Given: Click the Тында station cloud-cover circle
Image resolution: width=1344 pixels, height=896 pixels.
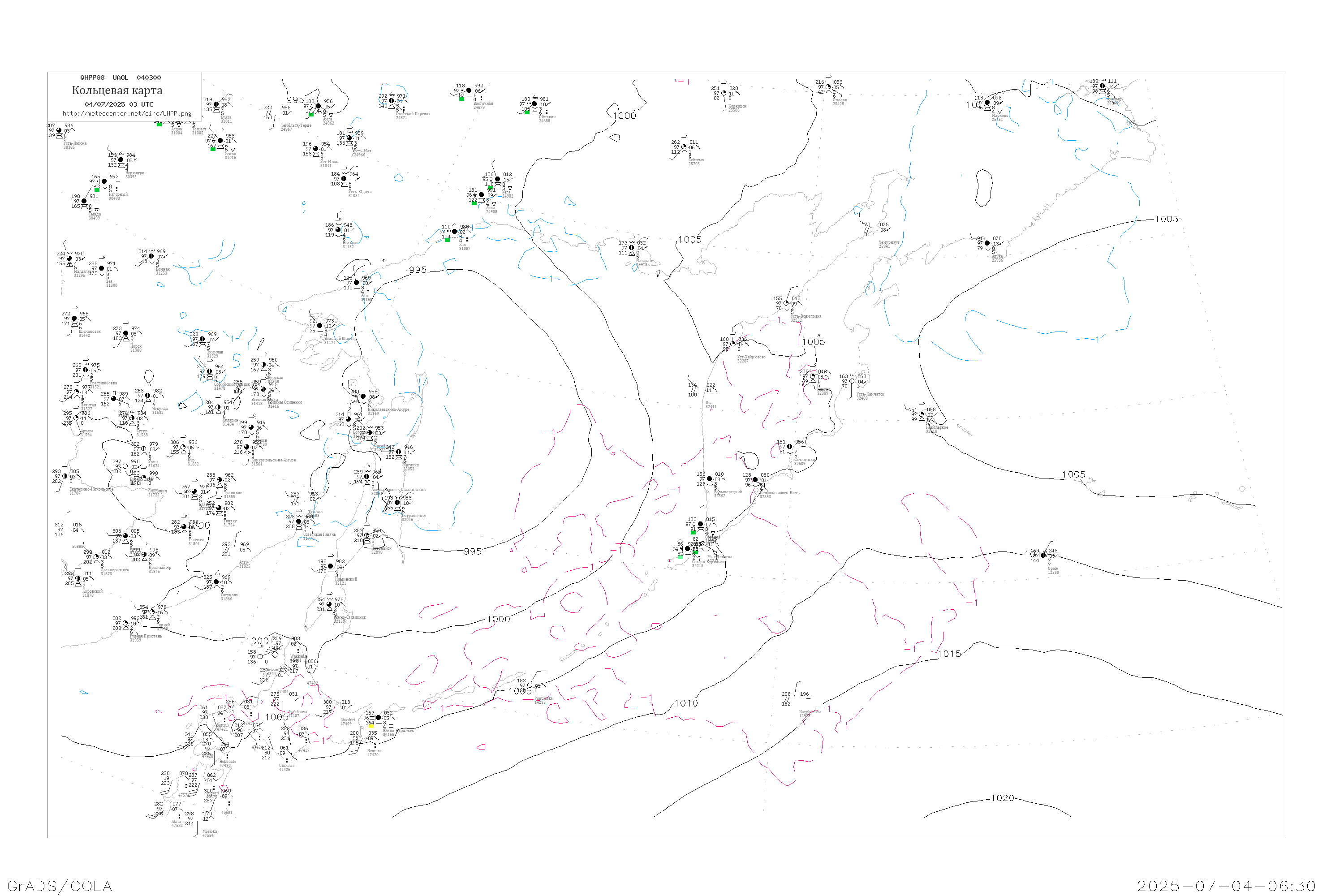Looking at the screenshot, I should pos(84,201).
